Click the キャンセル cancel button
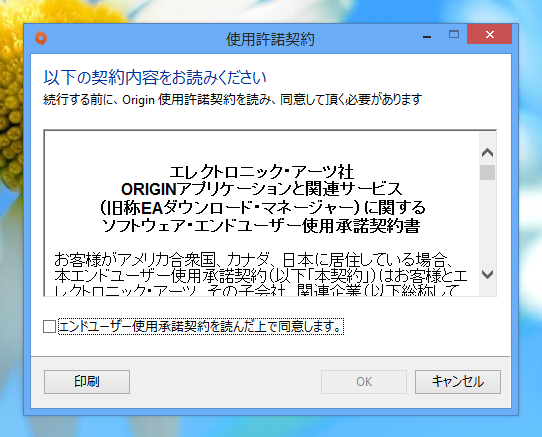Viewport: 542px width, 437px height. (x=458, y=382)
